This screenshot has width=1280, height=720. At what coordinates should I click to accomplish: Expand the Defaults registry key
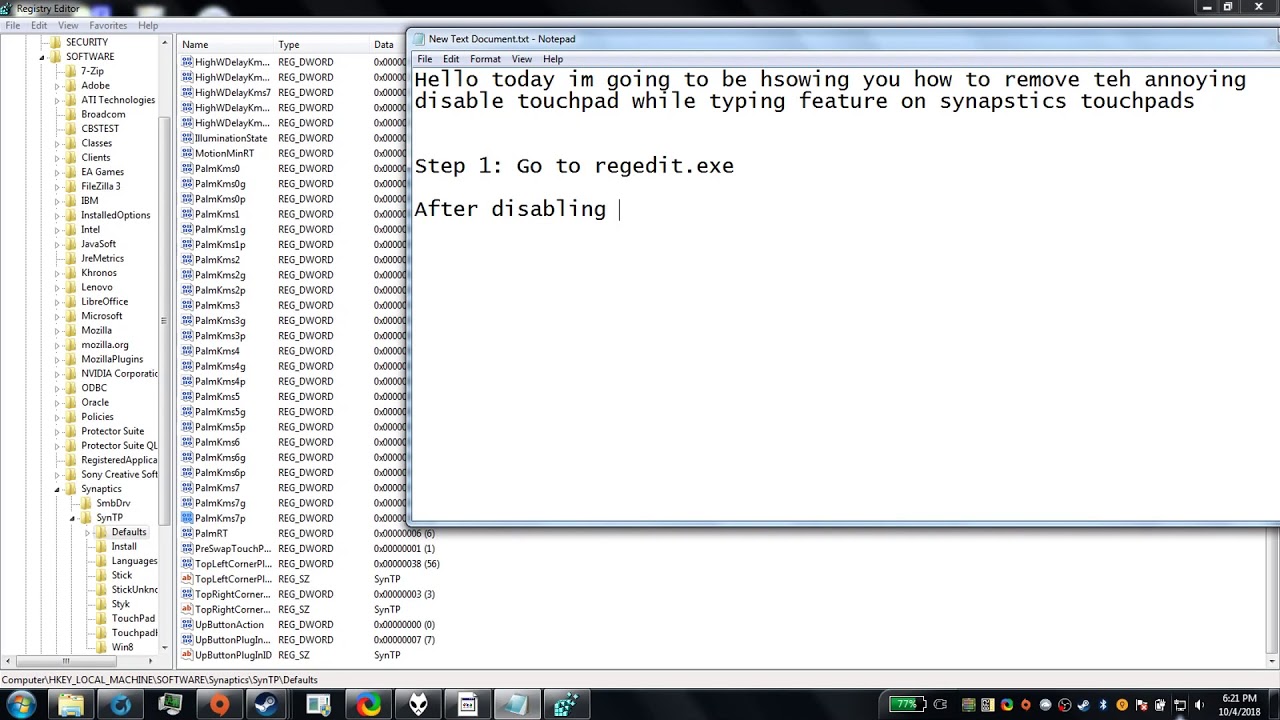click(87, 532)
